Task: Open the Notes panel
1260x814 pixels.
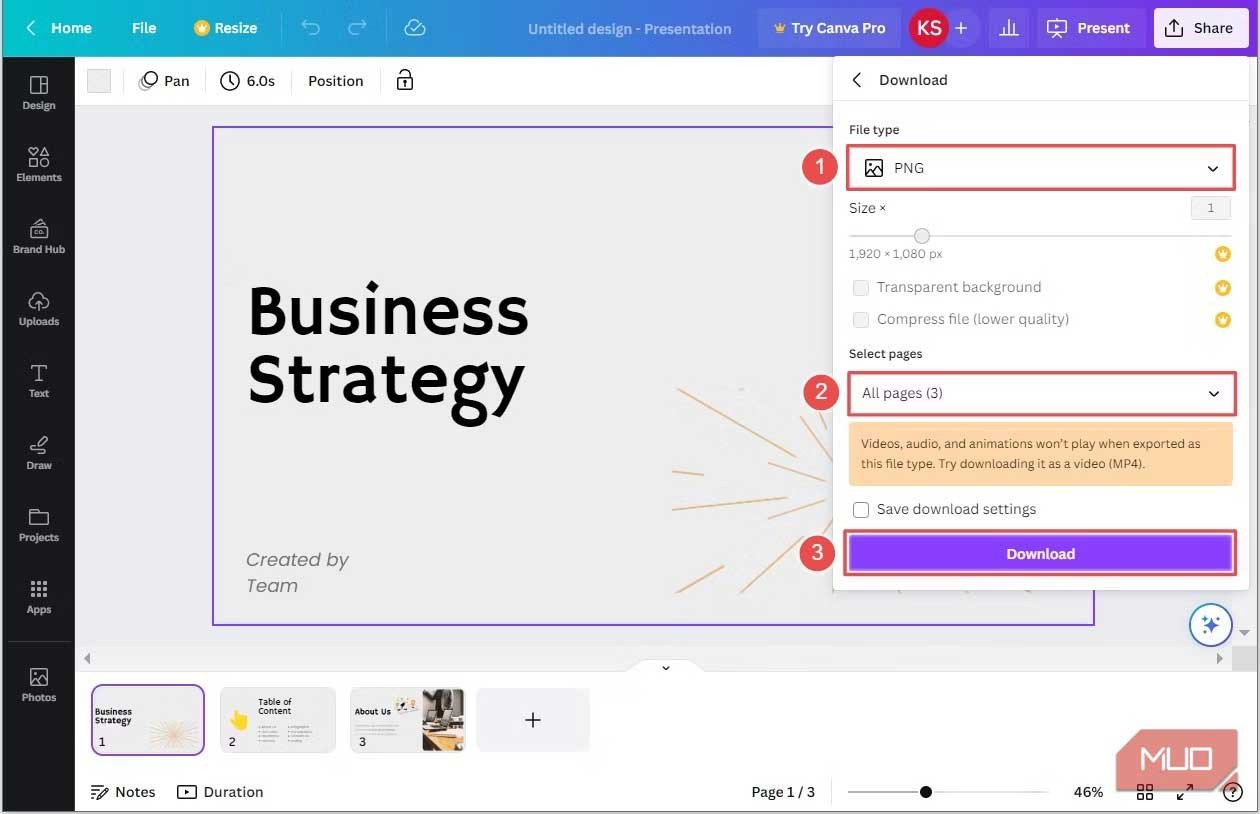Action: 122,791
